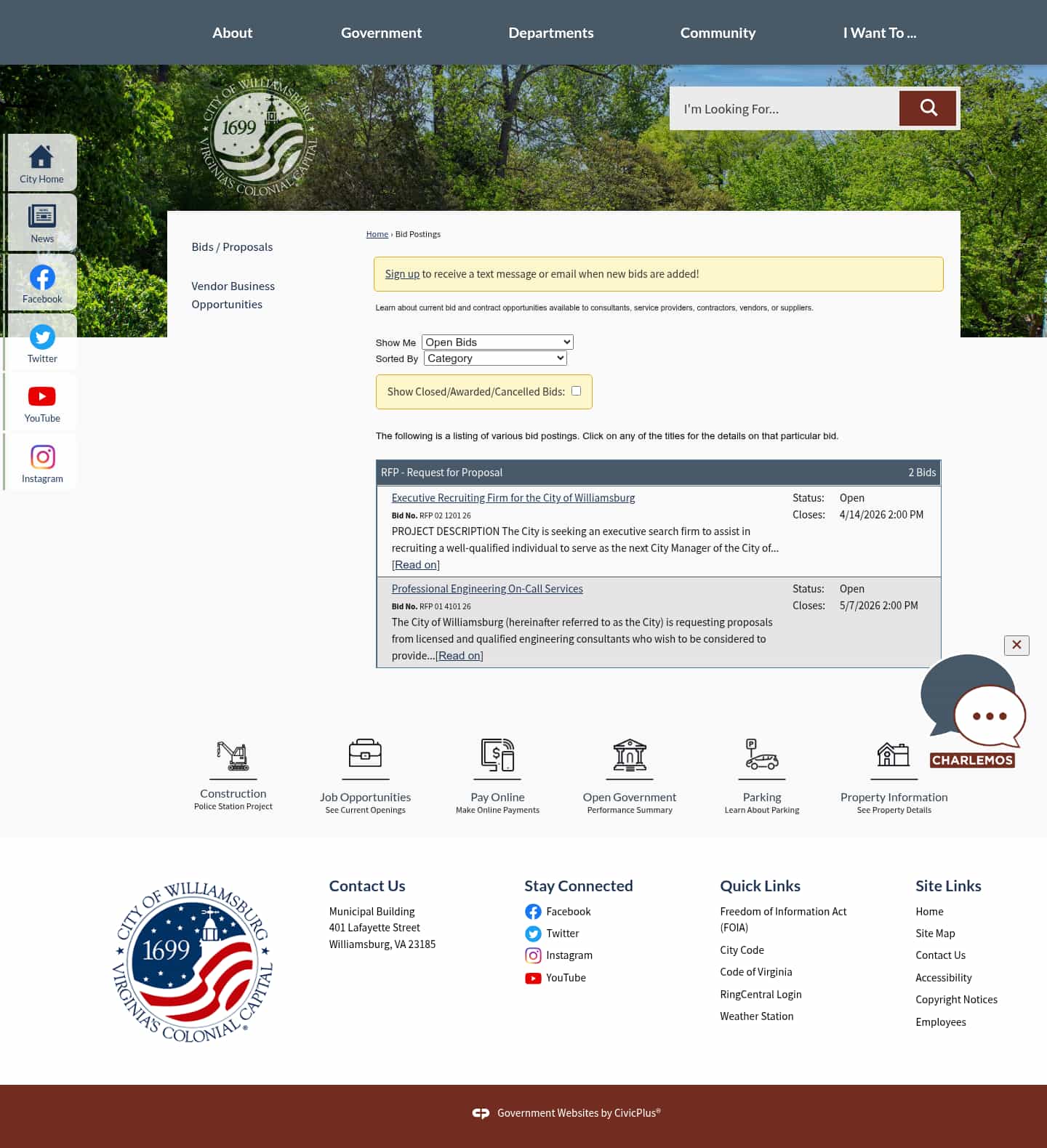The height and width of the screenshot is (1148, 1047).
Task: Toggle Show Closed/Awarded/Cancelled Bids checkbox
Action: 576,391
